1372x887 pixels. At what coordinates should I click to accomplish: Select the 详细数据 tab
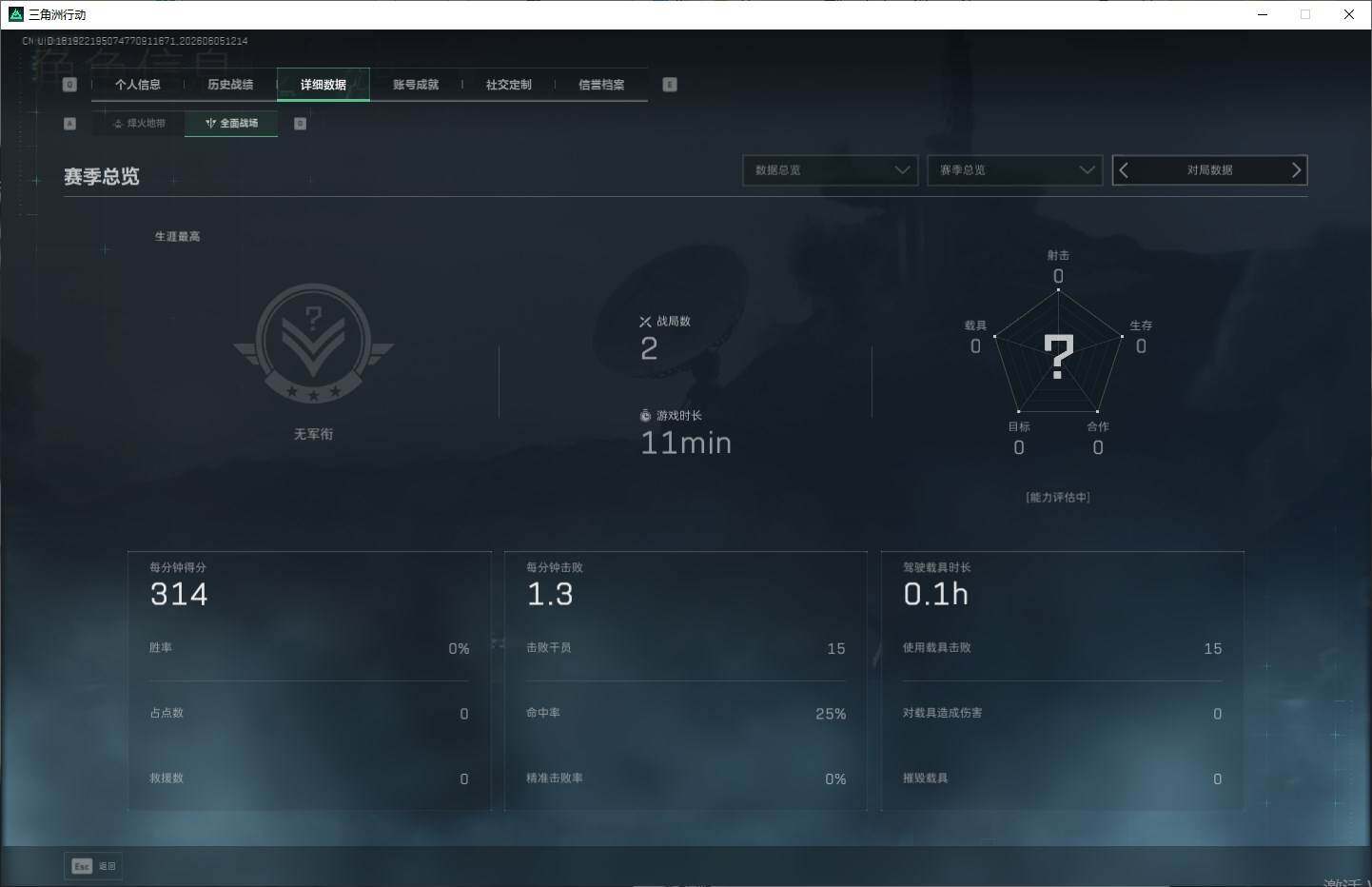(x=323, y=85)
